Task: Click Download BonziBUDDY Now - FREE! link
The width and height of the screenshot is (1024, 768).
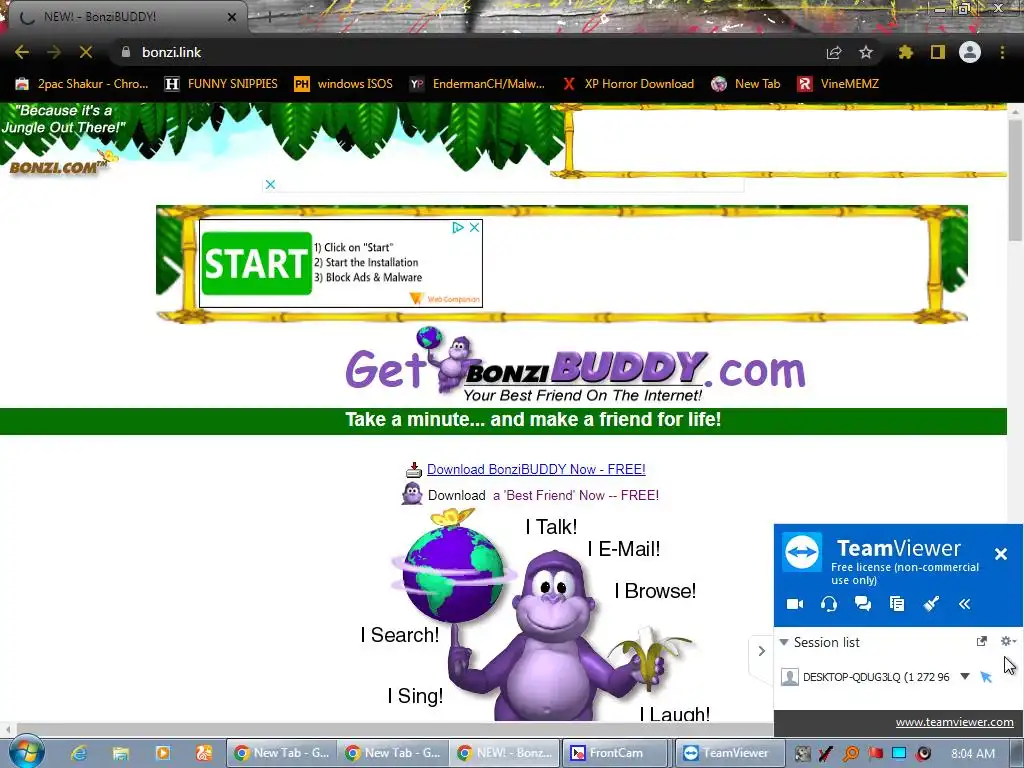Action: coord(536,469)
